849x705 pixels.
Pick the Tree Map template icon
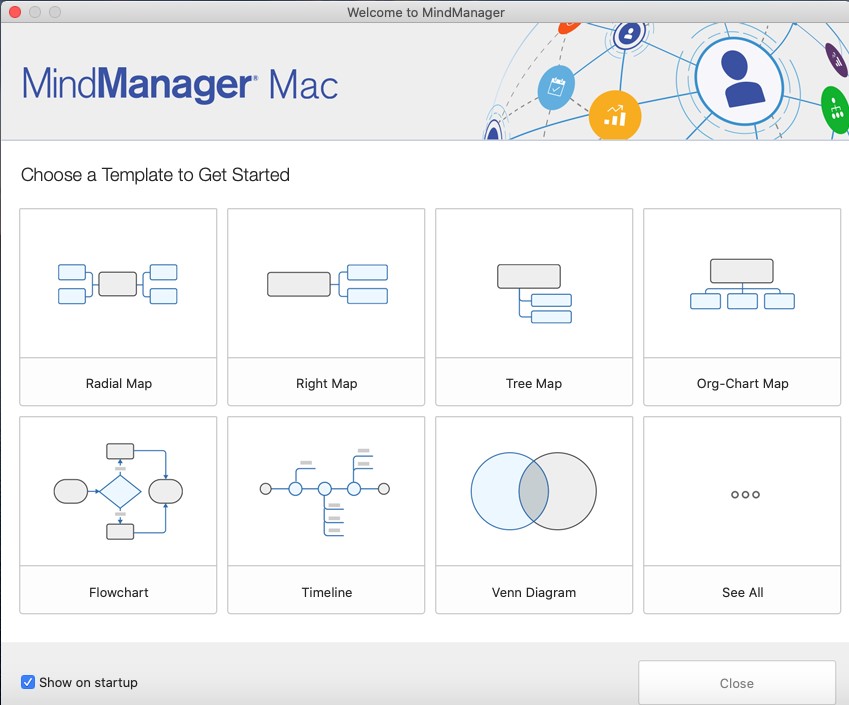[534, 293]
